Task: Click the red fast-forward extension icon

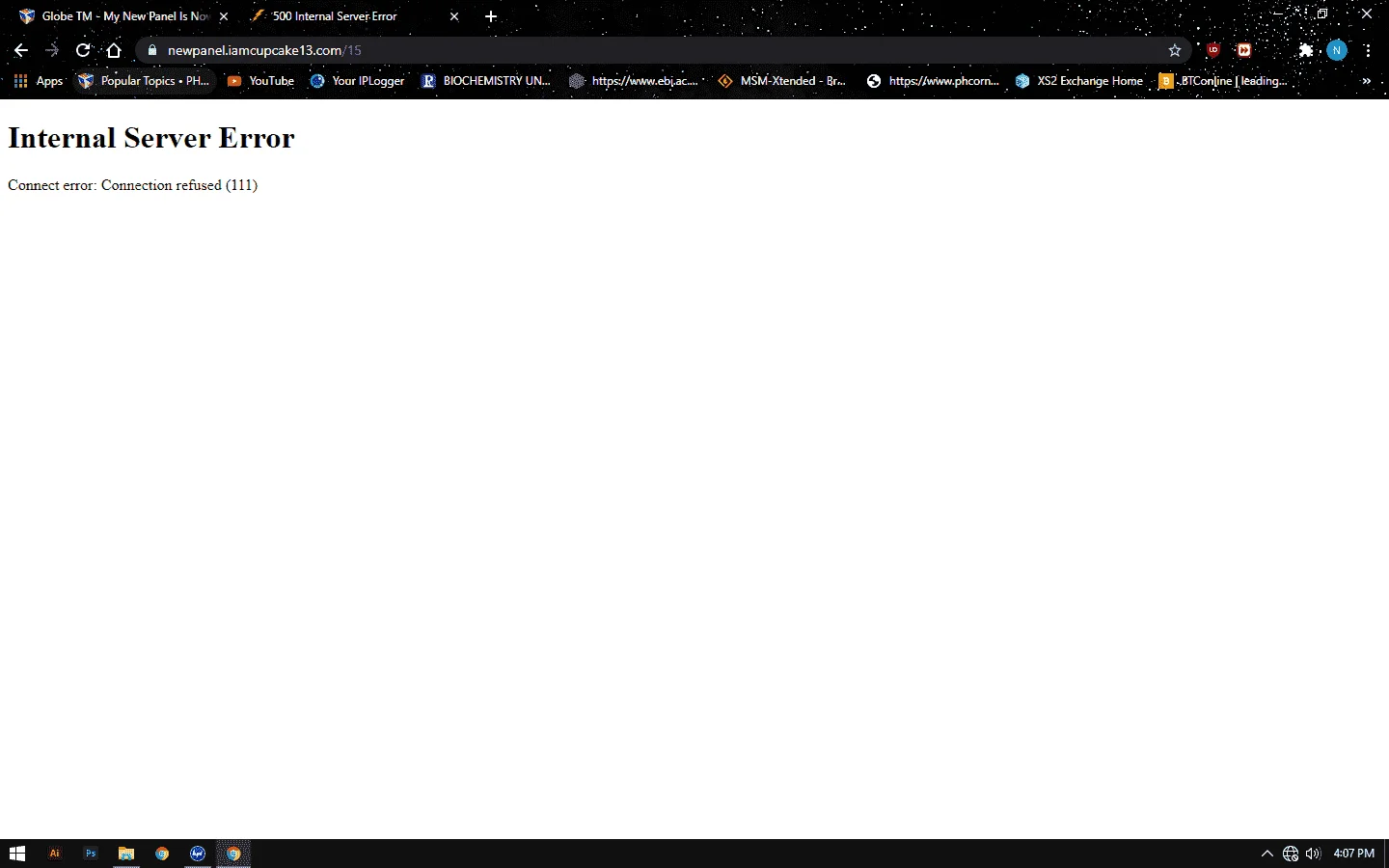Action: [1244, 50]
